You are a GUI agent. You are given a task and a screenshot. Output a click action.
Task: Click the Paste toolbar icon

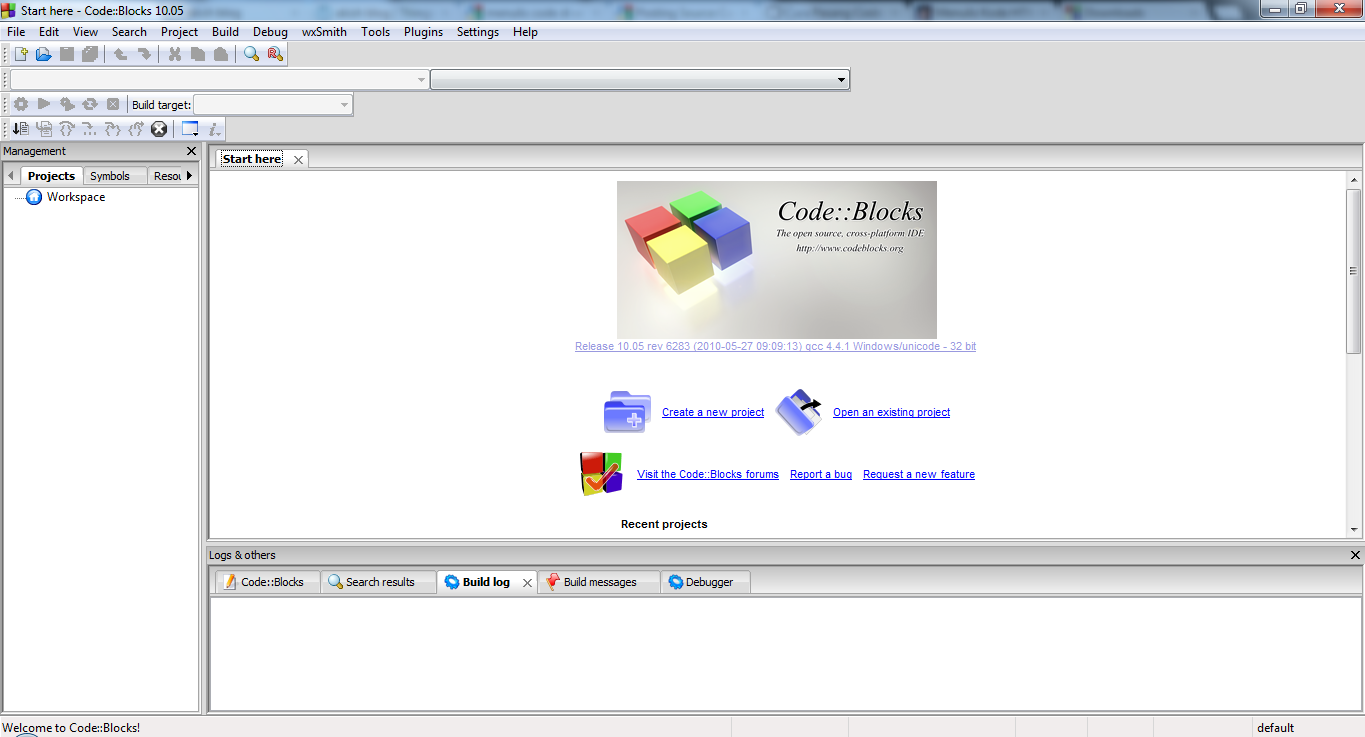[x=221, y=54]
